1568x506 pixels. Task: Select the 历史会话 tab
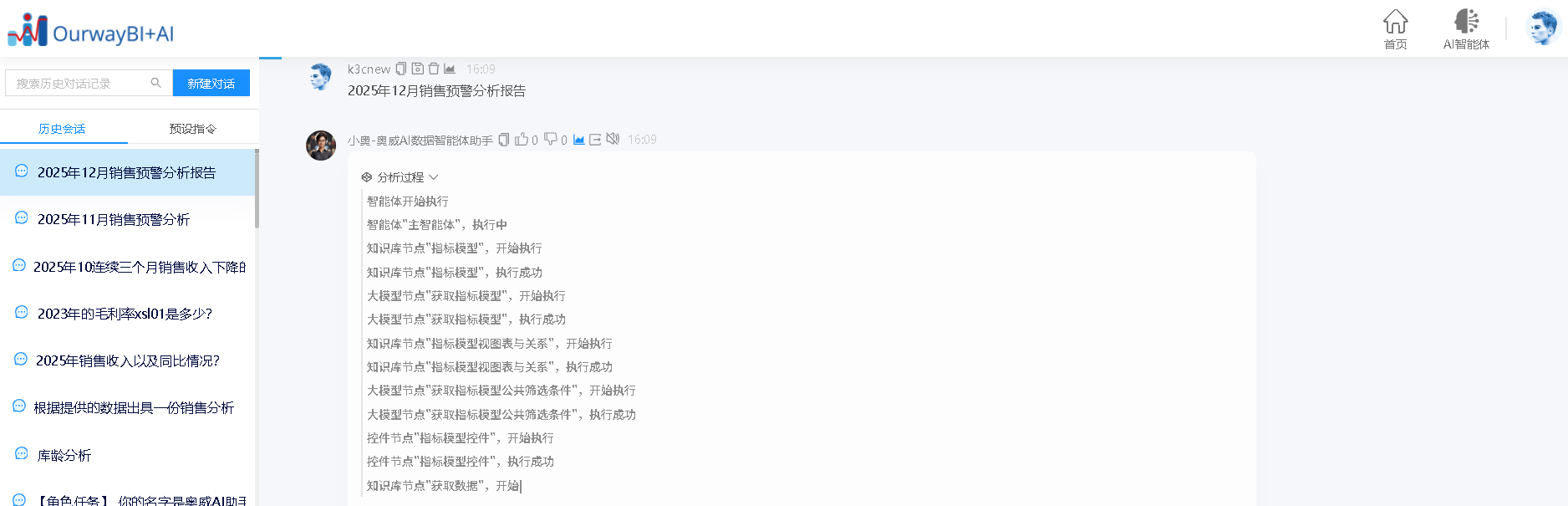tap(62, 129)
